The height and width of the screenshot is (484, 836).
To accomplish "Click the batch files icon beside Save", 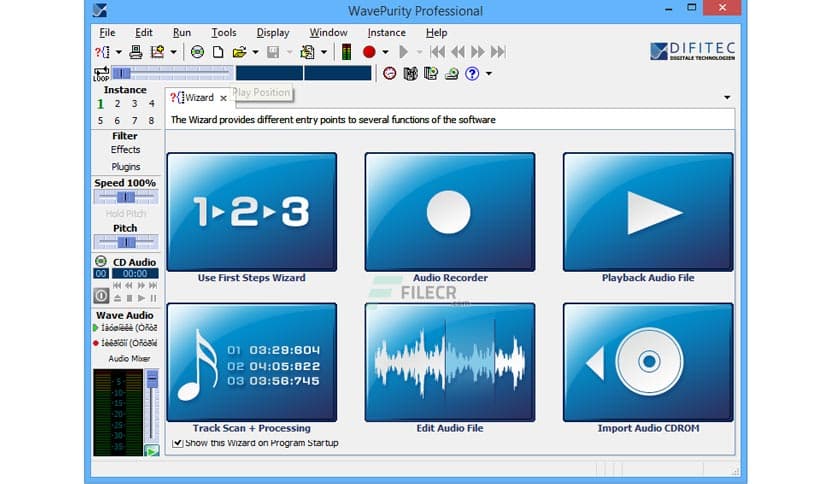I will (307, 52).
